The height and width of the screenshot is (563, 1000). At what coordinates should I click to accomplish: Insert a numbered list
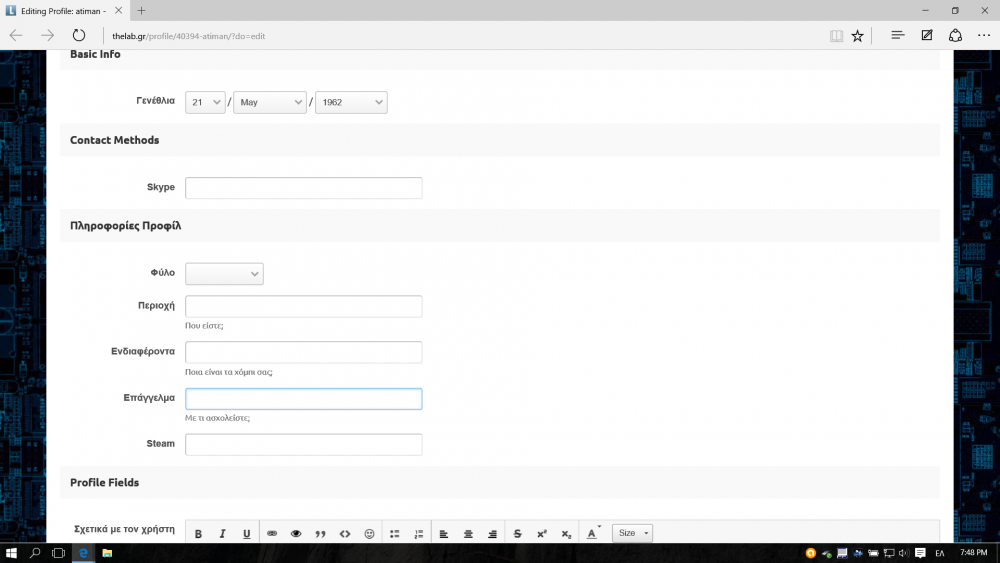pos(419,534)
